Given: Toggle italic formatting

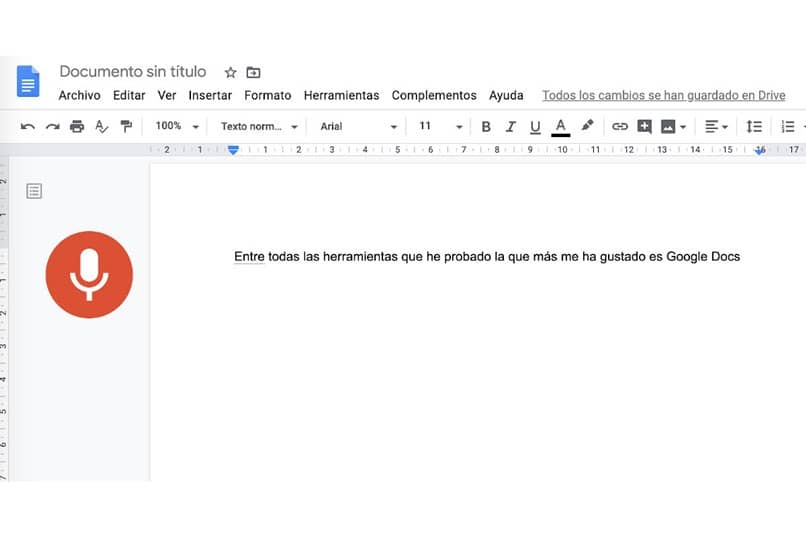Looking at the screenshot, I should tap(510, 126).
